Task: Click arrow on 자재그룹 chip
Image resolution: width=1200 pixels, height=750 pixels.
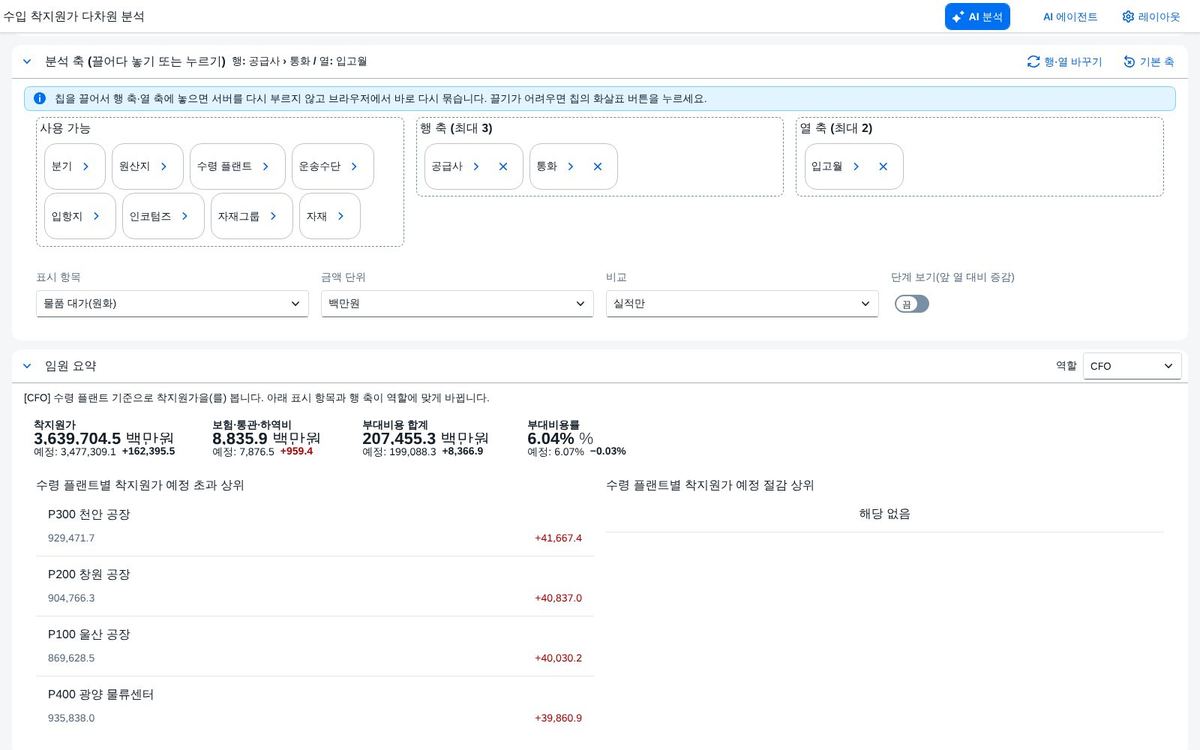Action: 273,216
